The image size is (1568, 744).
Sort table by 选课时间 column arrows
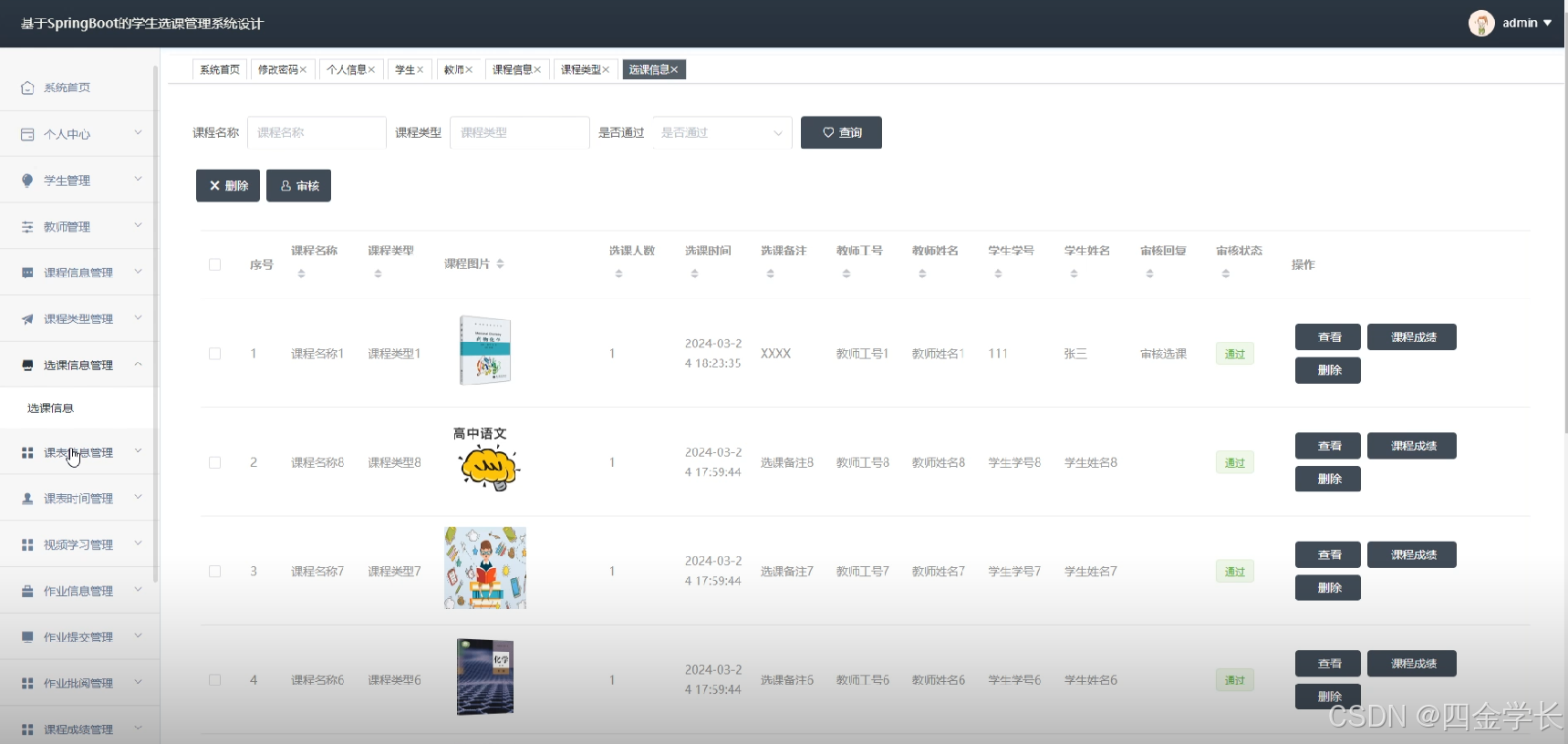click(694, 274)
